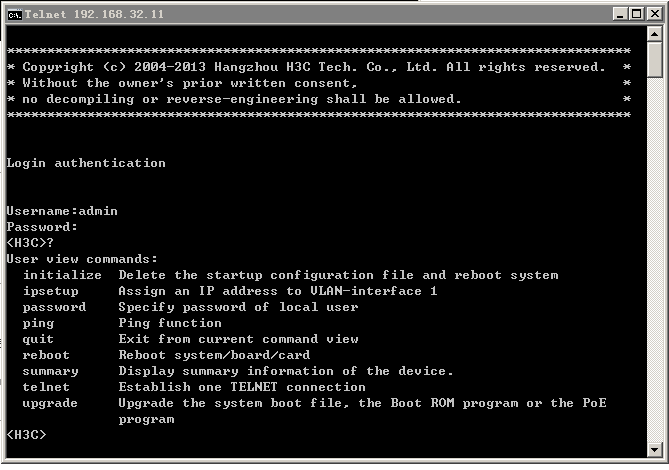Click the 'ping' command entry
This screenshot has height=470, width=669.
38,323
